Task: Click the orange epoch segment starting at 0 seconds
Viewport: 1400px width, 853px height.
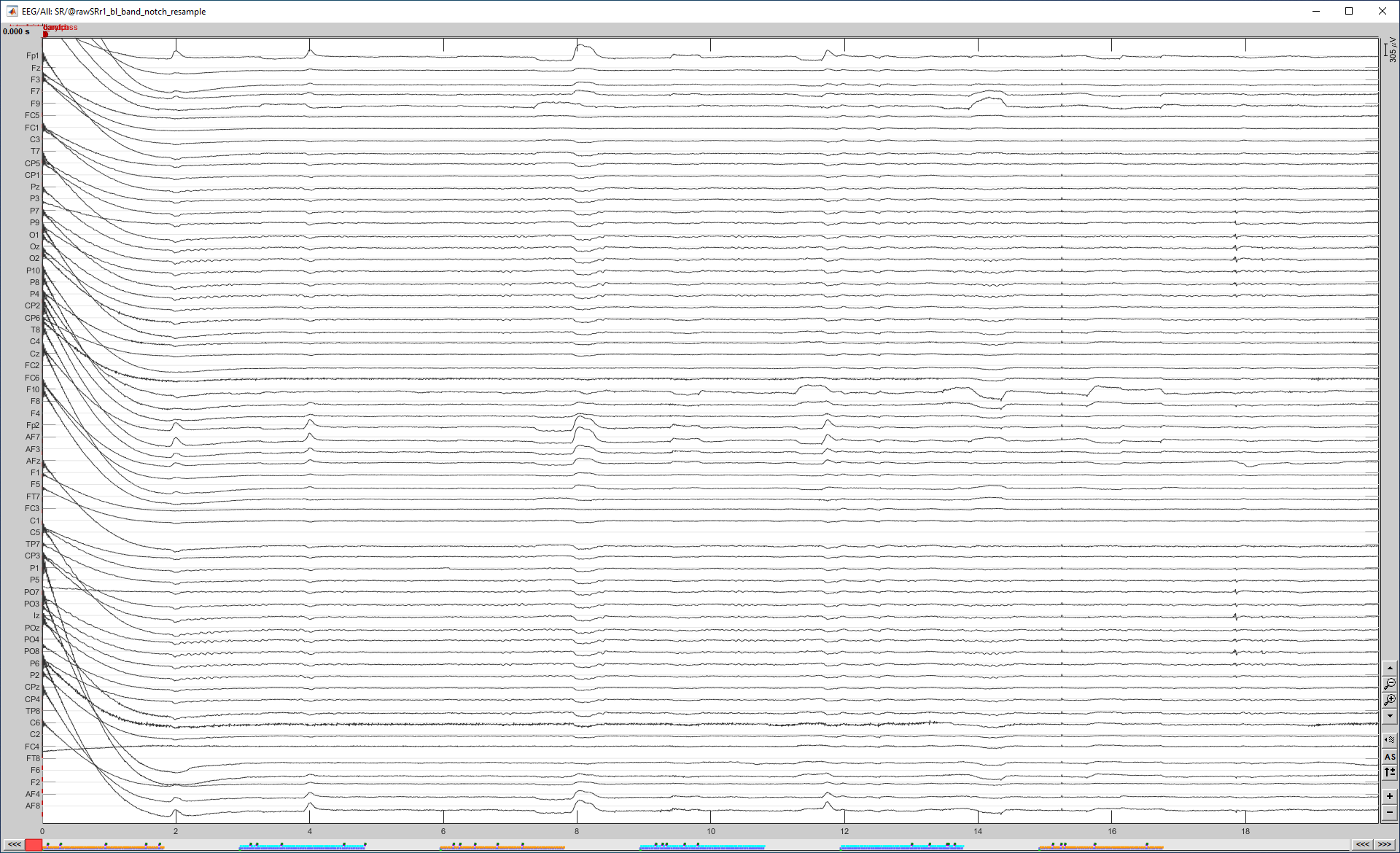Action: pyautogui.click(x=104, y=847)
